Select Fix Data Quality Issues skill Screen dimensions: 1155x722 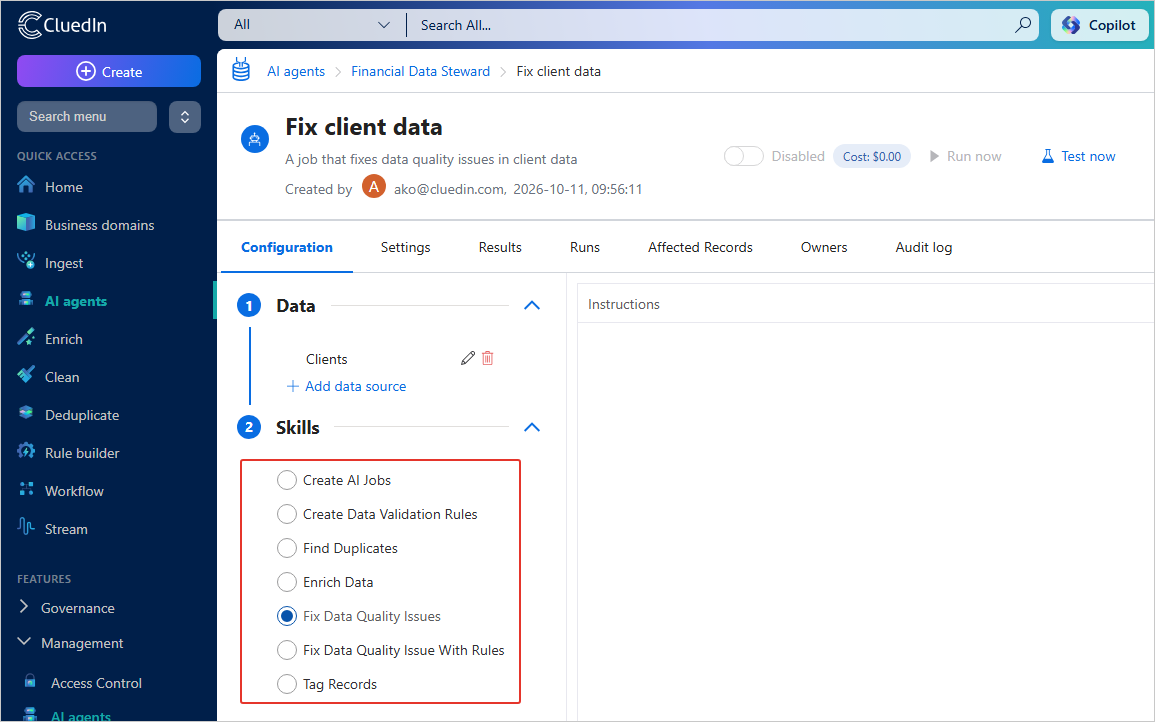point(287,616)
